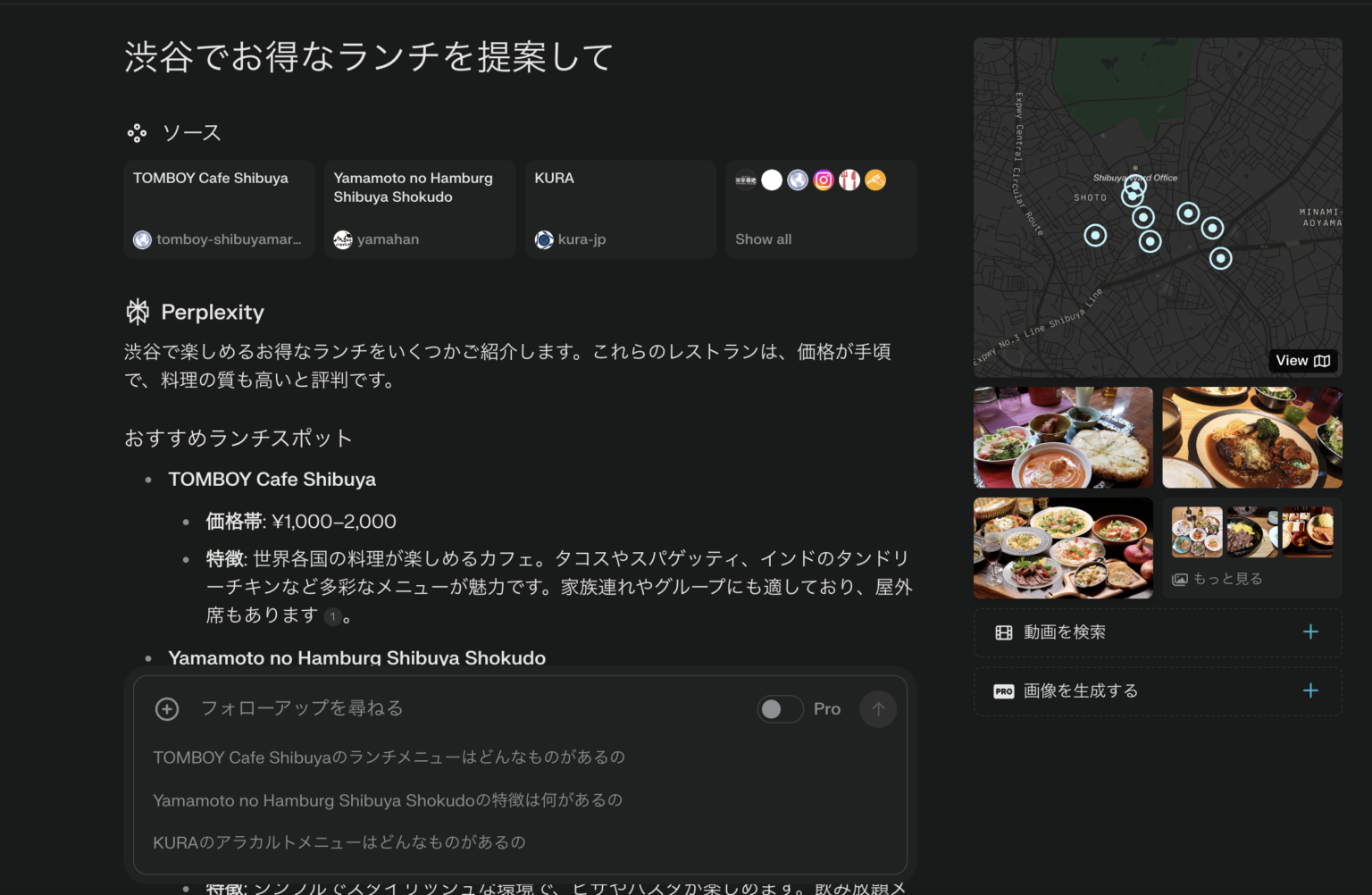Click the orange noodle-bowl source favicon
Screen dimensions: 1372x895
point(875,180)
